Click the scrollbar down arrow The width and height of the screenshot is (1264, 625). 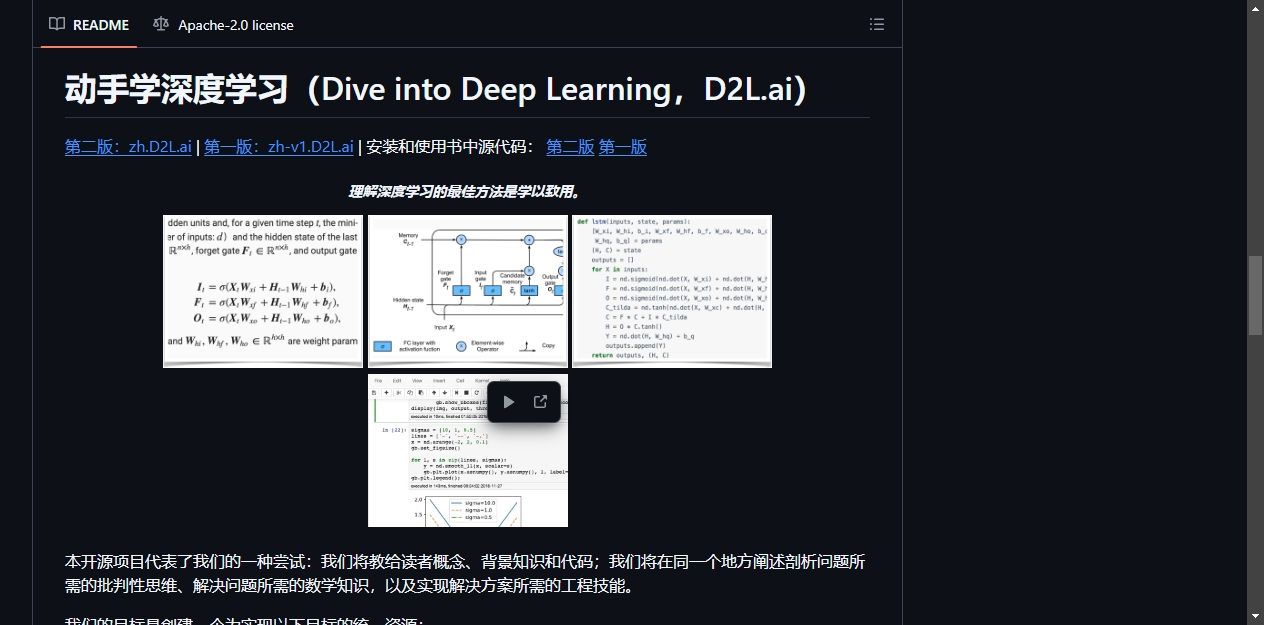pyautogui.click(x=1255, y=616)
